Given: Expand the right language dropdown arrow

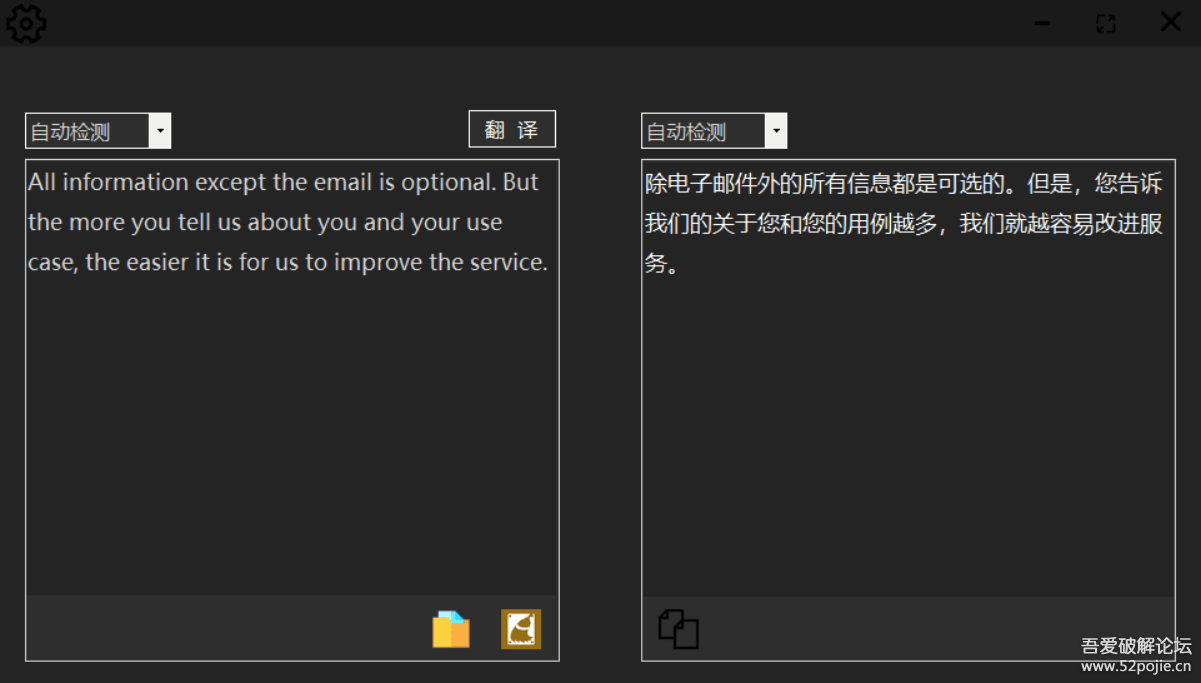Looking at the screenshot, I should point(776,130).
